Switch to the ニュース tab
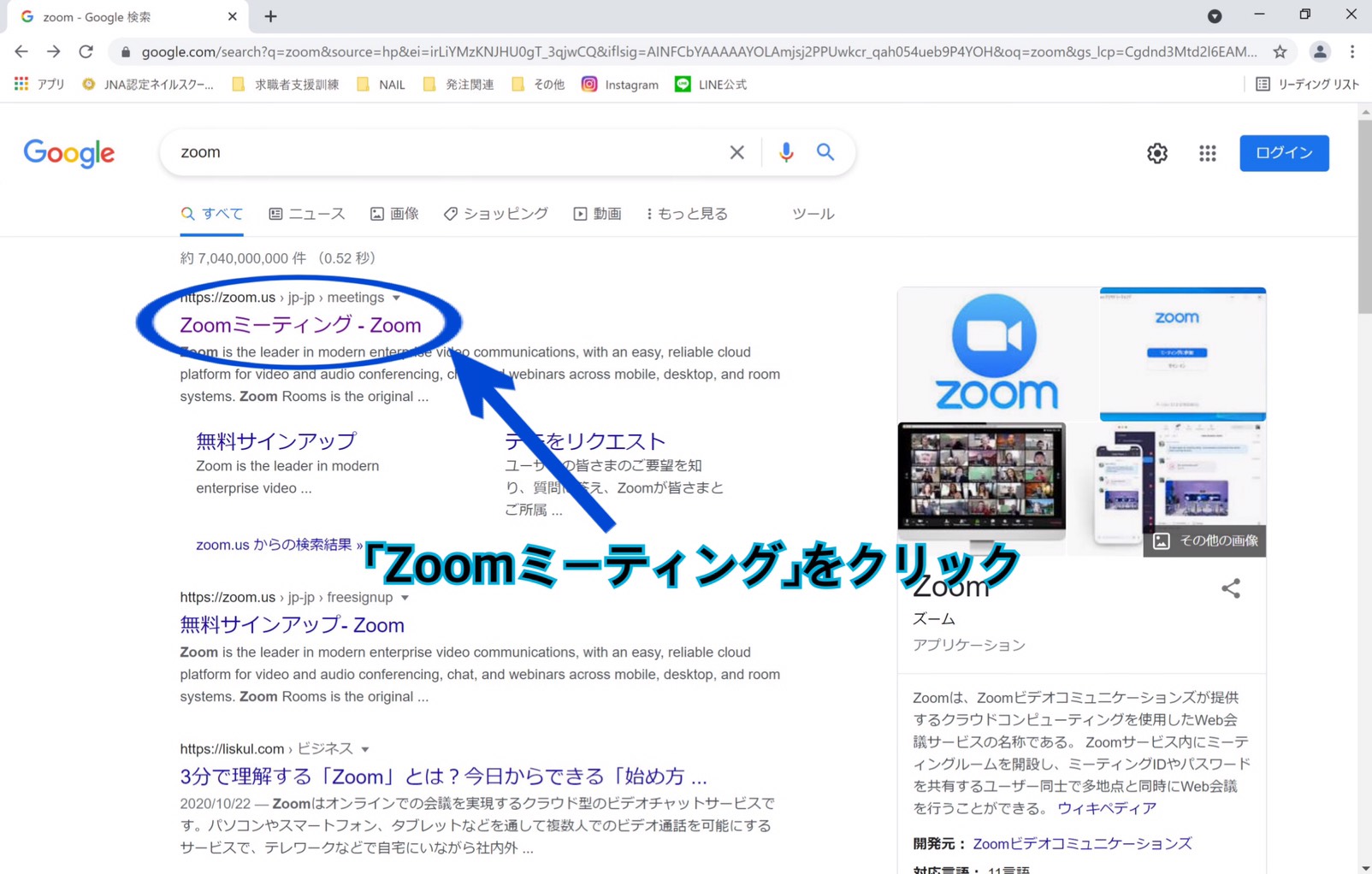The height and width of the screenshot is (874, 1372). coord(307,214)
